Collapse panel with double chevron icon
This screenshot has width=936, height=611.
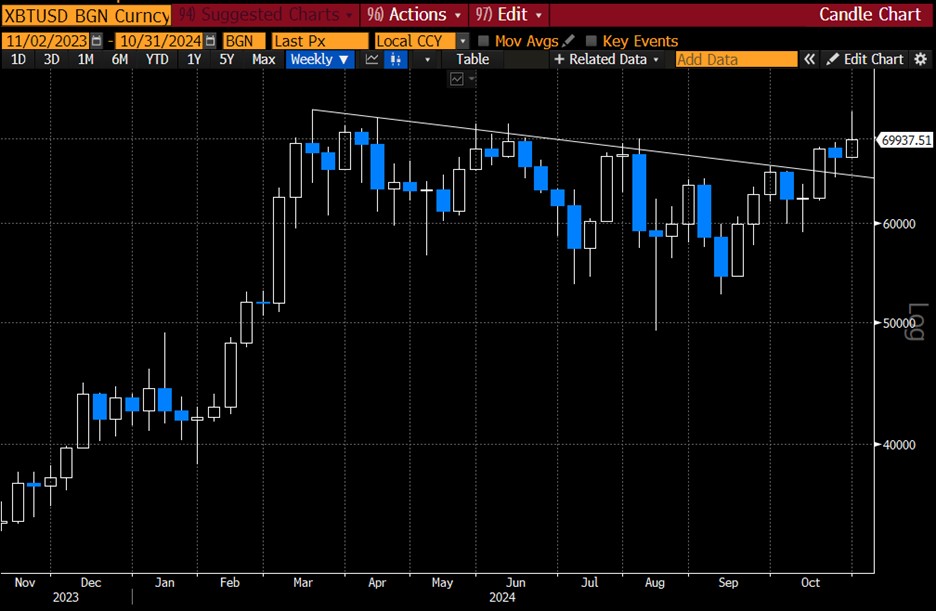pos(809,59)
